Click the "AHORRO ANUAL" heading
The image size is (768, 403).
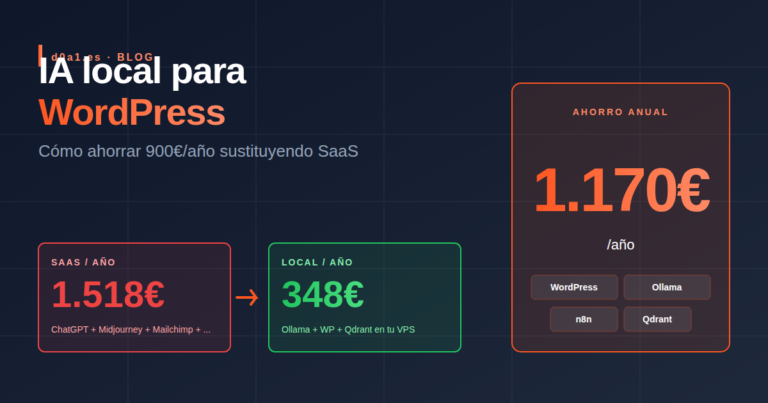(621, 112)
